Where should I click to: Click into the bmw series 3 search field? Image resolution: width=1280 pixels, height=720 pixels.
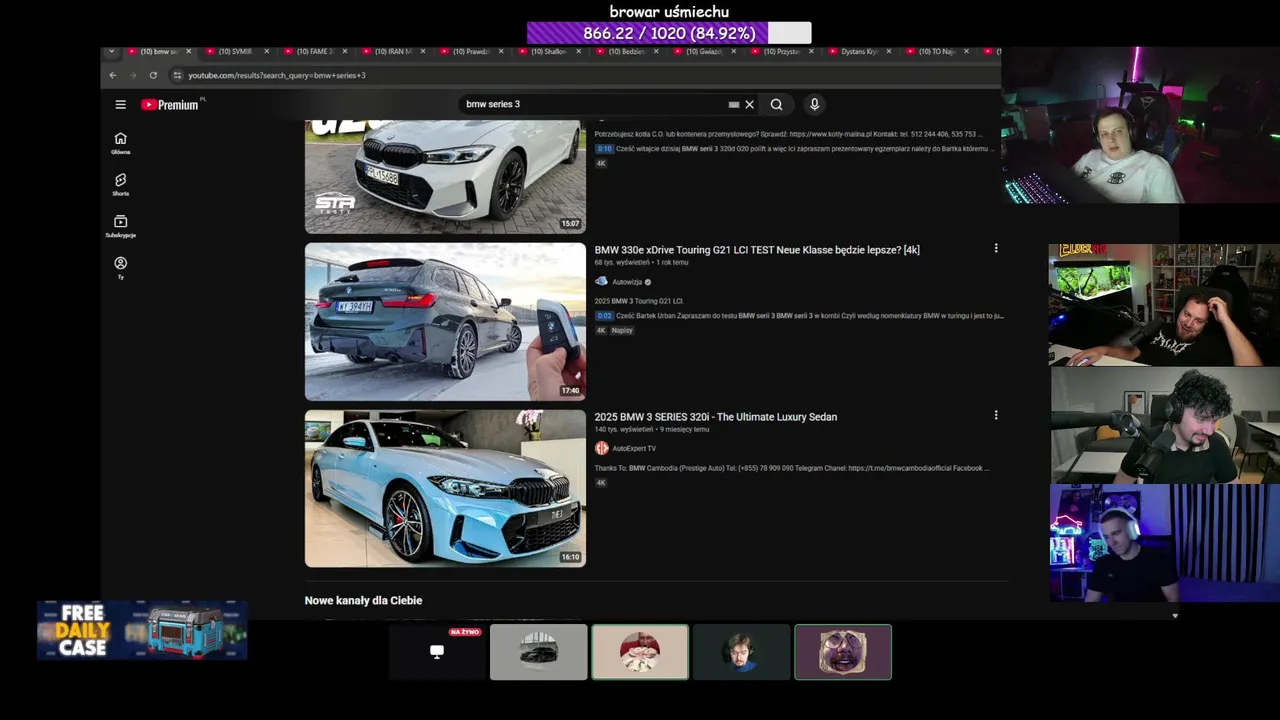tap(595, 104)
